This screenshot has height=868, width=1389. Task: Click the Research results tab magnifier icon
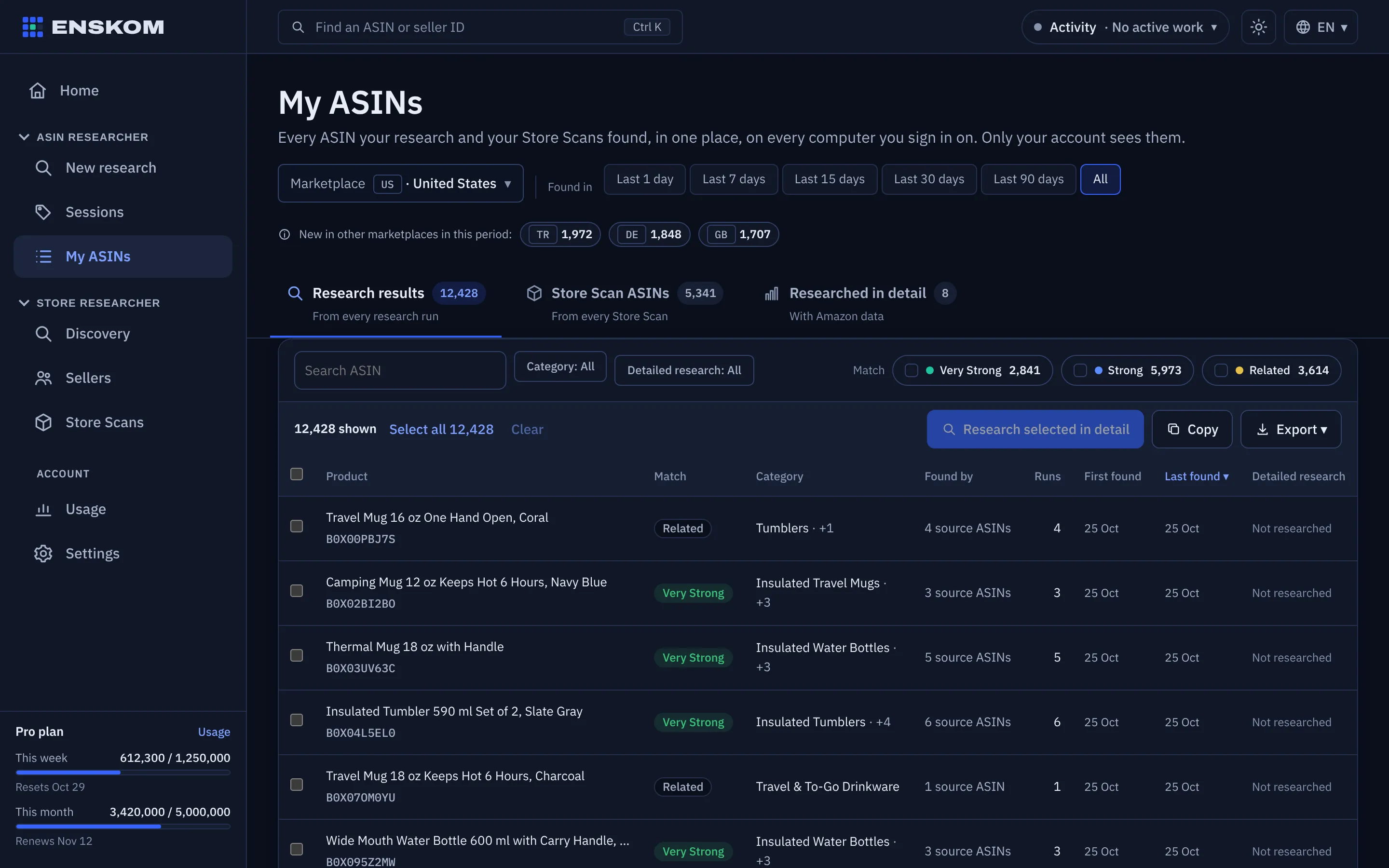[295, 293]
